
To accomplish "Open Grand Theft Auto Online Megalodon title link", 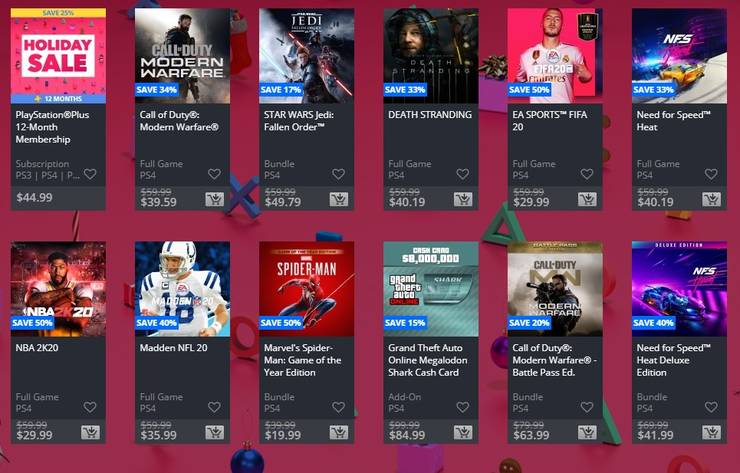I will 428,360.
